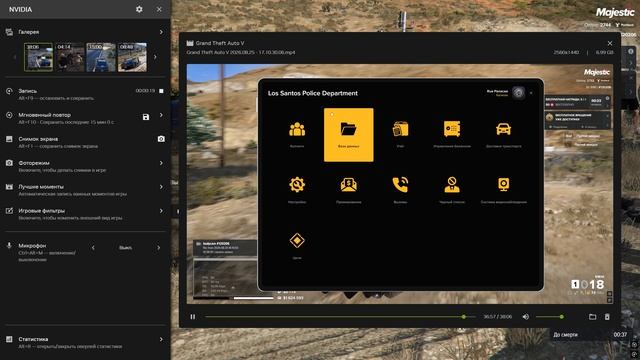
Task: Delete the video with the trash icon
Action: (607, 317)
